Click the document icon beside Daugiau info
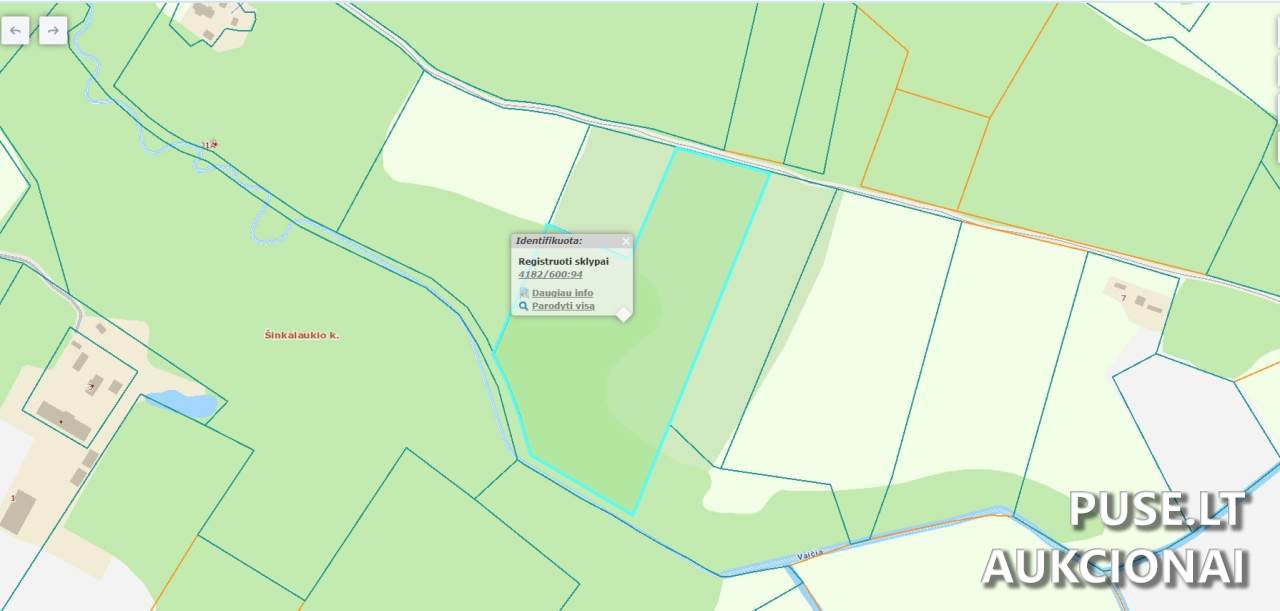The height and width of the screenshot is (611, 1280). pyautogui.click(x=523, y=293)
